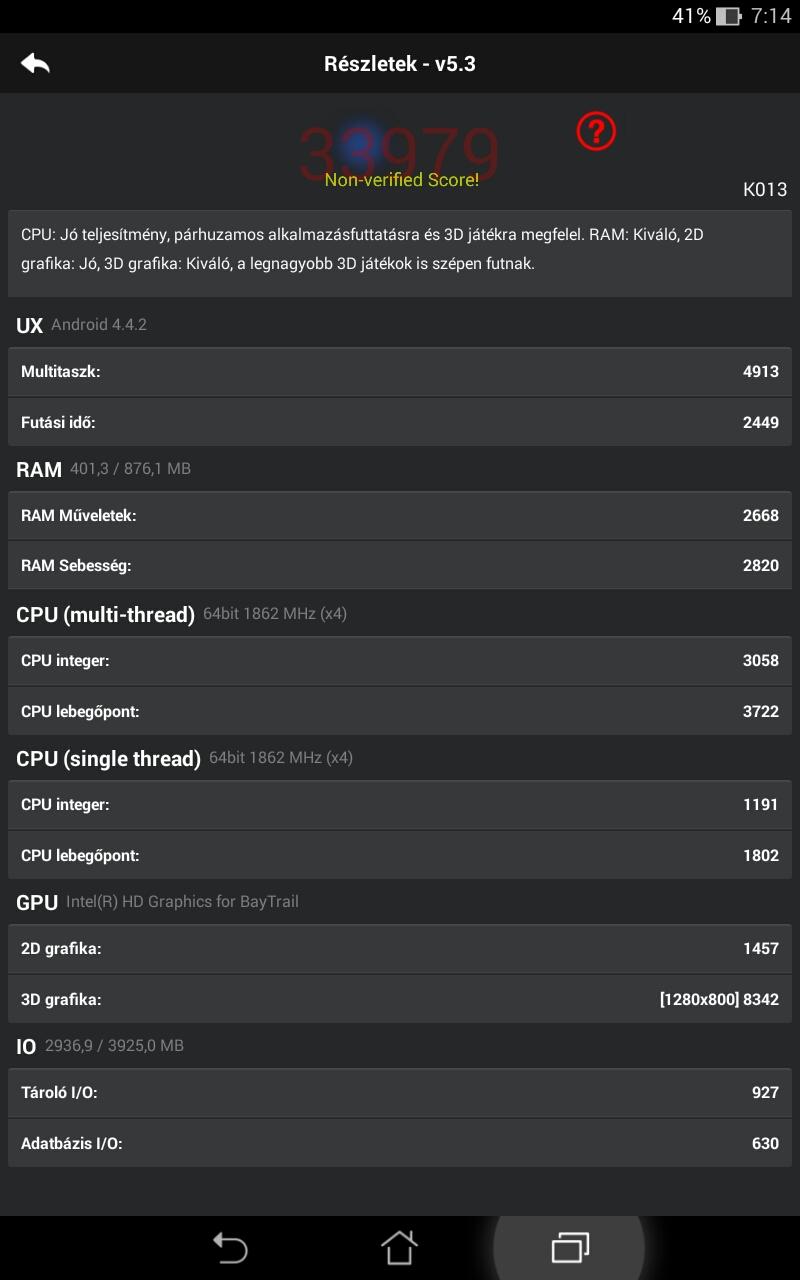Open the RAM Sebesség result row

[400, 566]
